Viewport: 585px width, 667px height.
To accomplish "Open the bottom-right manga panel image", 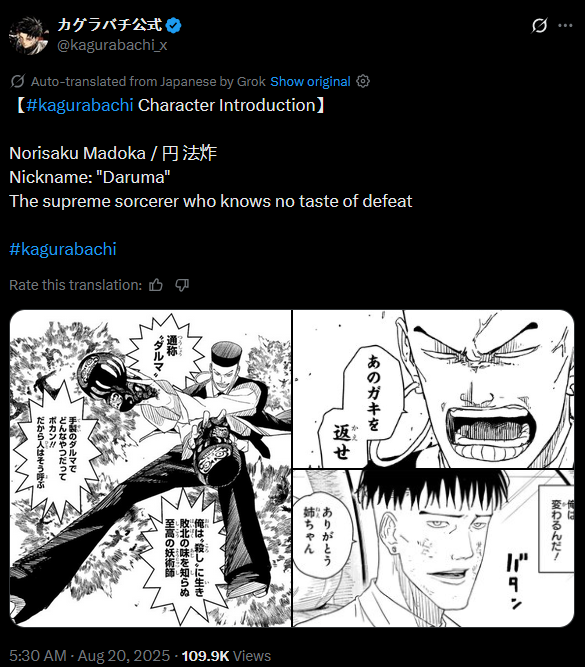I will point(434,549).
